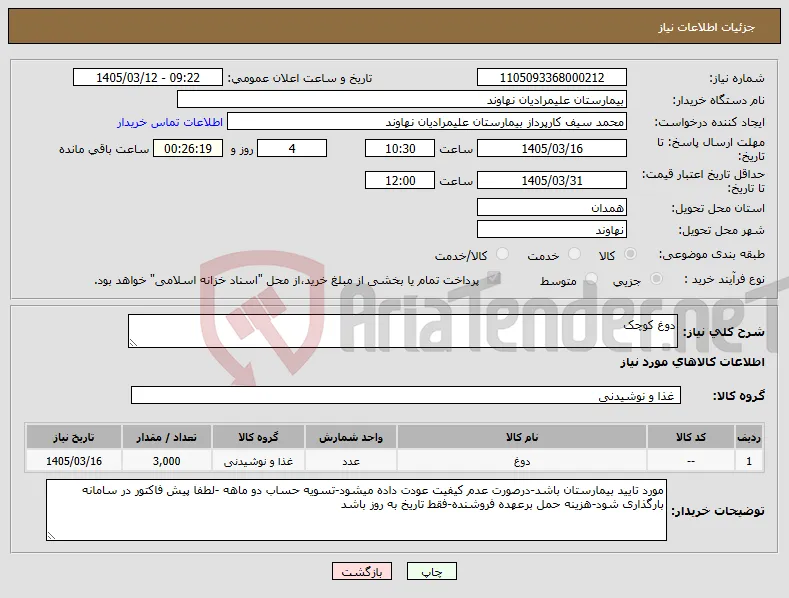Toggle the اسناد خزانه اسلامی payment checkbox
The height and width of the screenshot is (598, 789).
pos(494,278)
